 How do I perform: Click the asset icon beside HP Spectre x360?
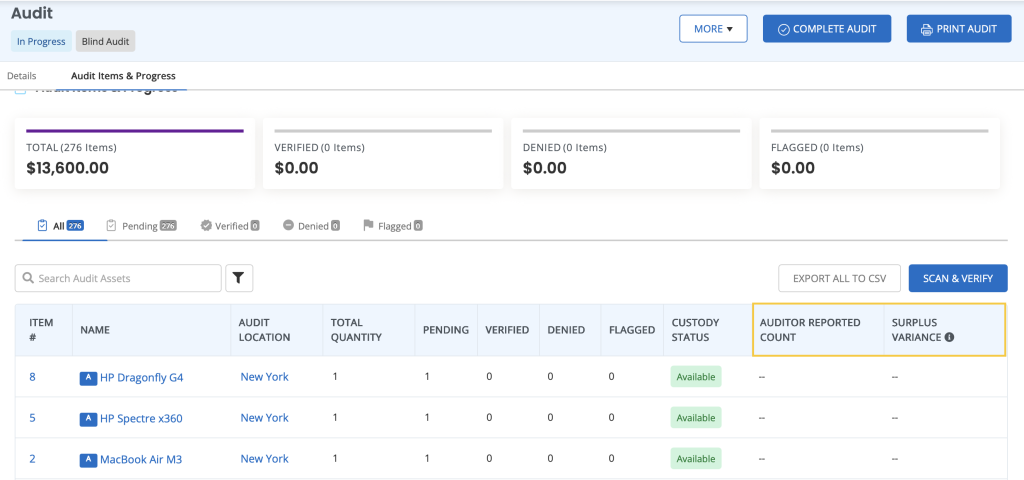[88, 419]
